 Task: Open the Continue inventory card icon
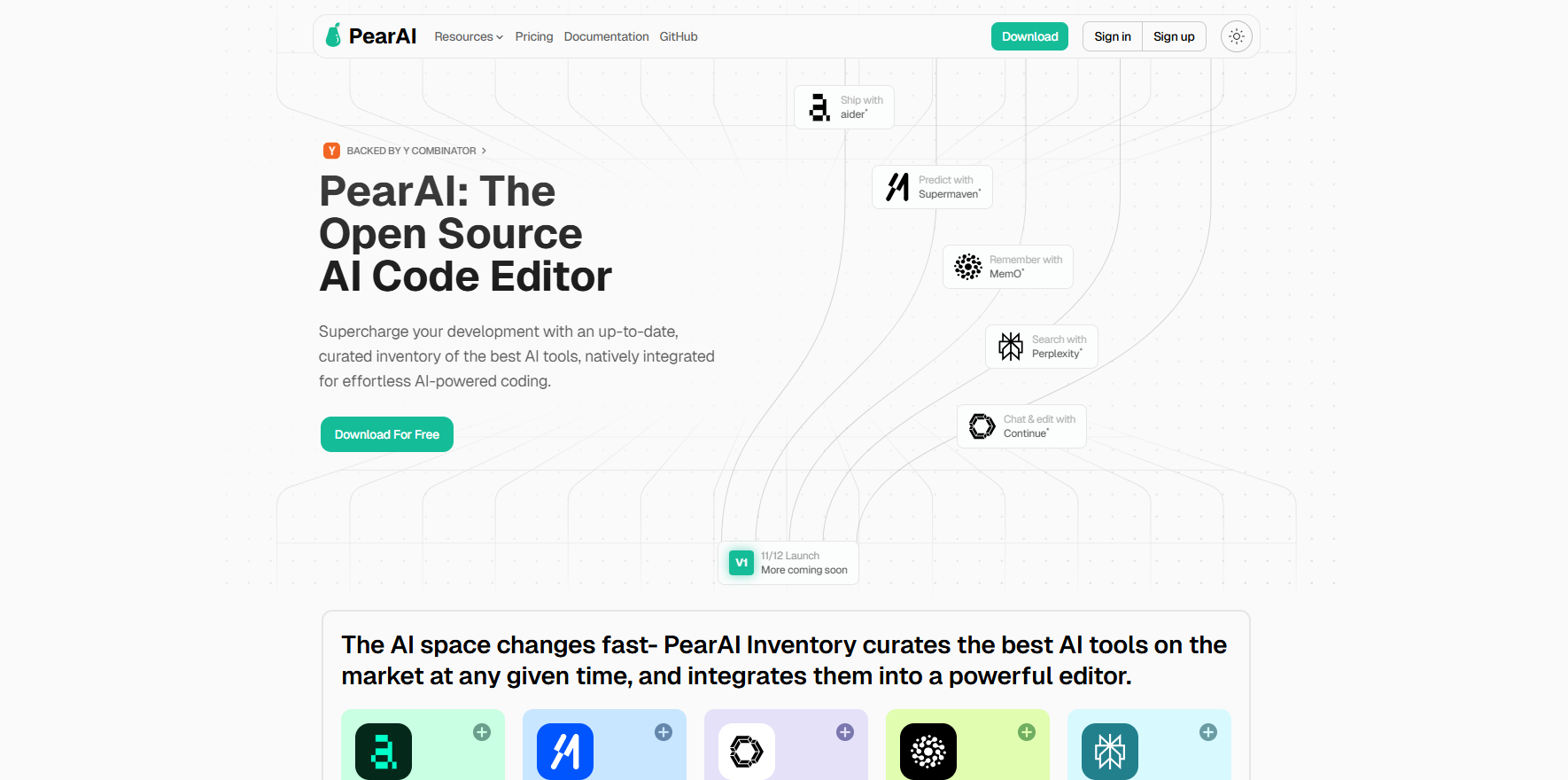[747, 752]
